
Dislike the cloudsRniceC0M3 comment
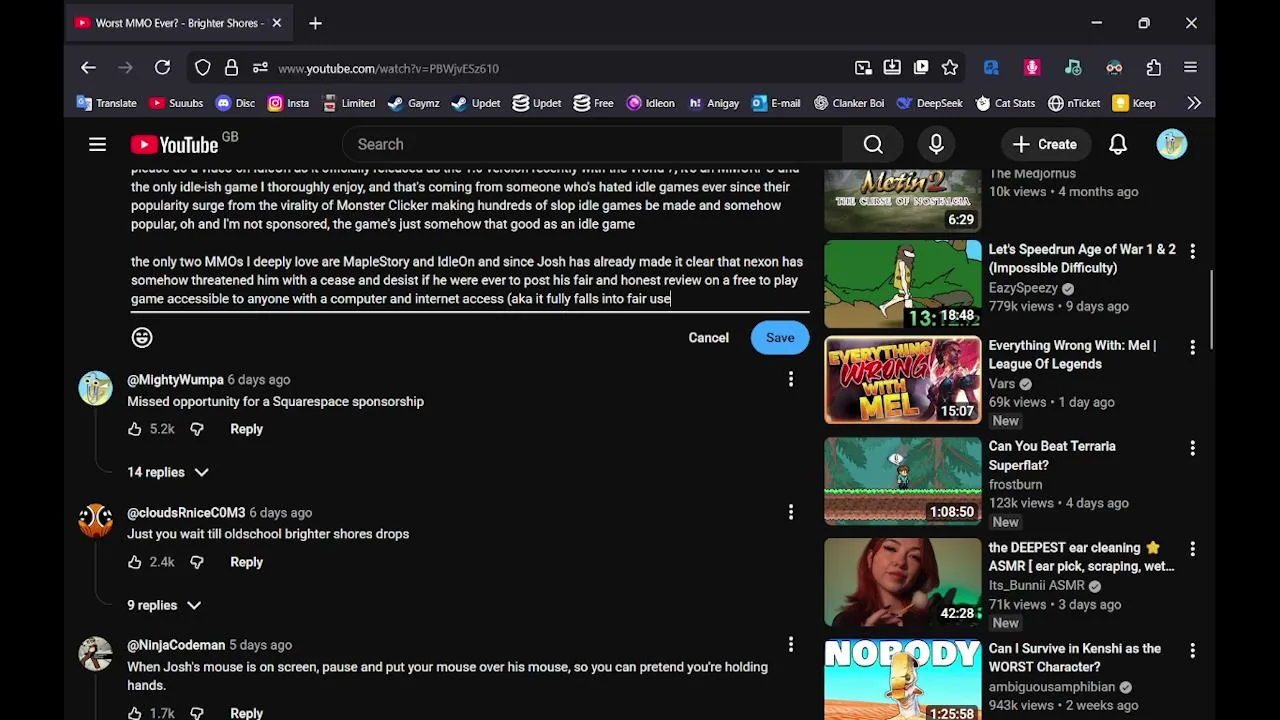[x=197, y=562]
